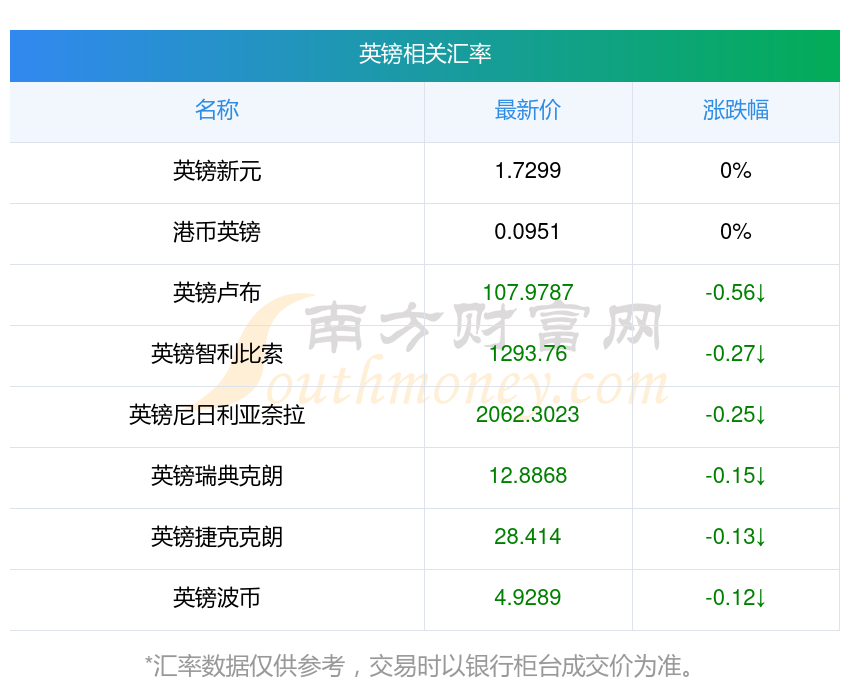This screenshot has width=850, height=698.
Task: Select the 最新价 column header
Action: pos(527,110)
